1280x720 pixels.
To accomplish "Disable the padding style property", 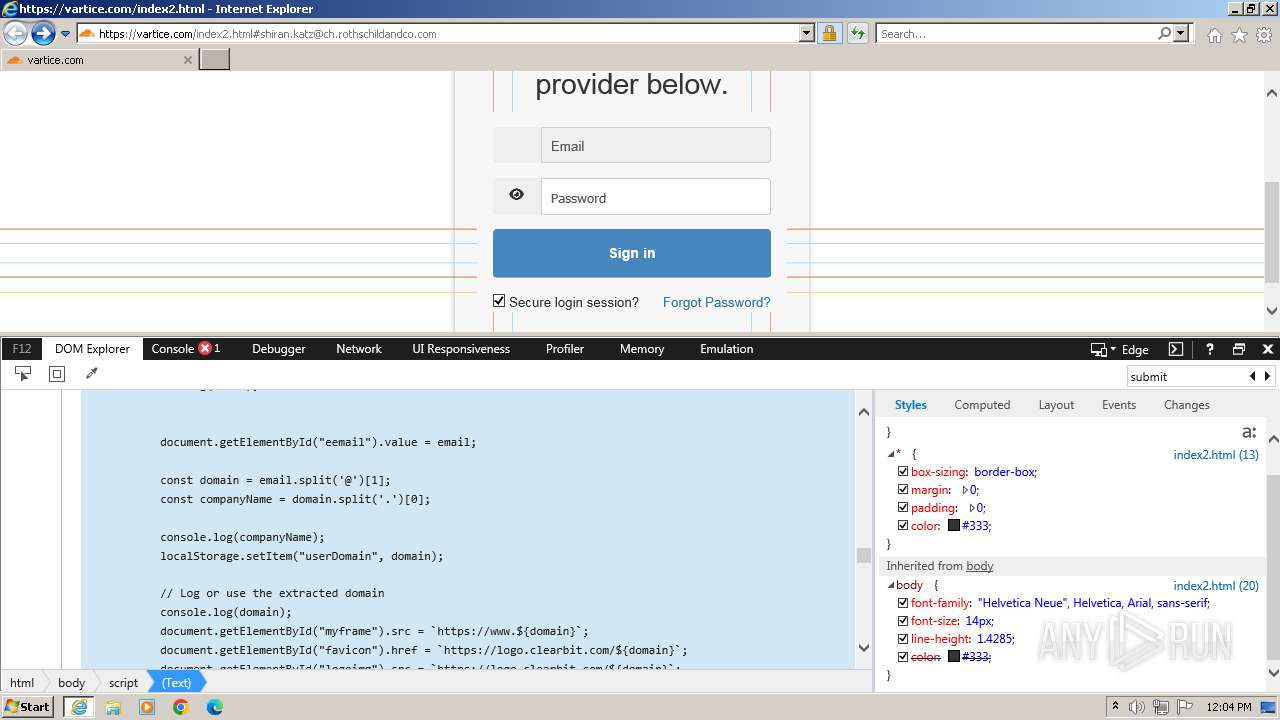I will click(903, 508).
